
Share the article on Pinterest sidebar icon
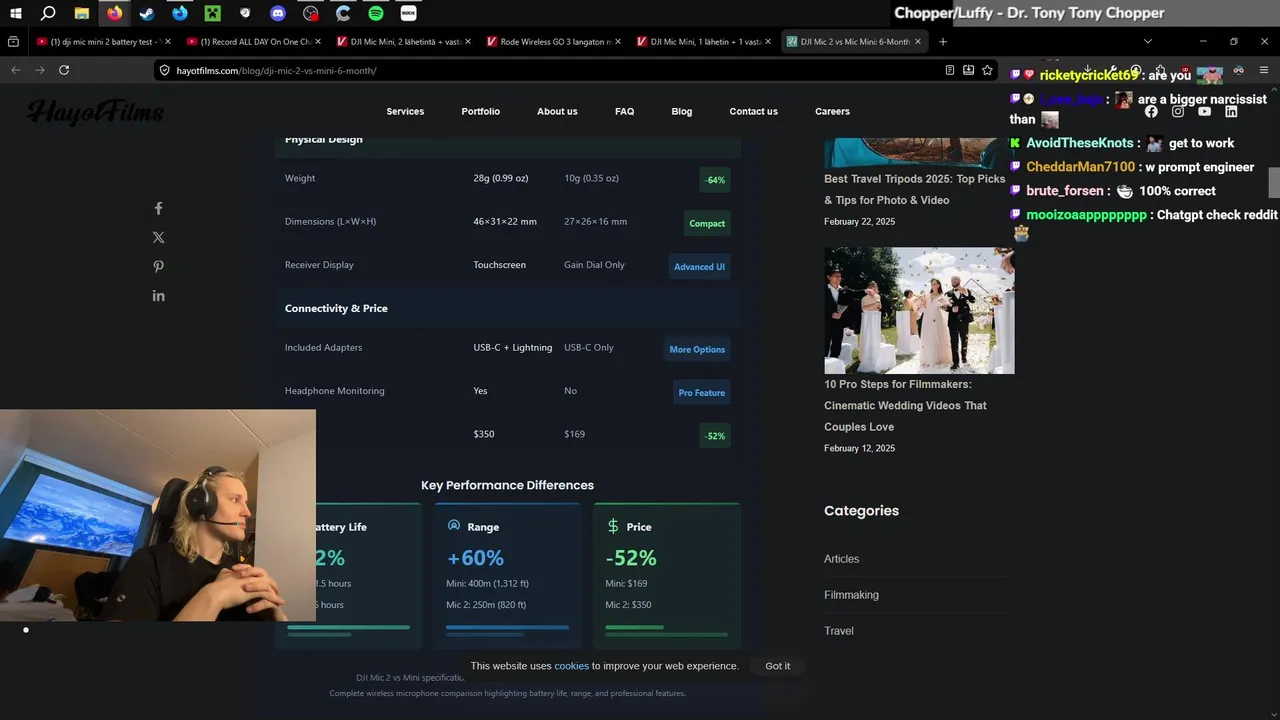click(158, 266)
